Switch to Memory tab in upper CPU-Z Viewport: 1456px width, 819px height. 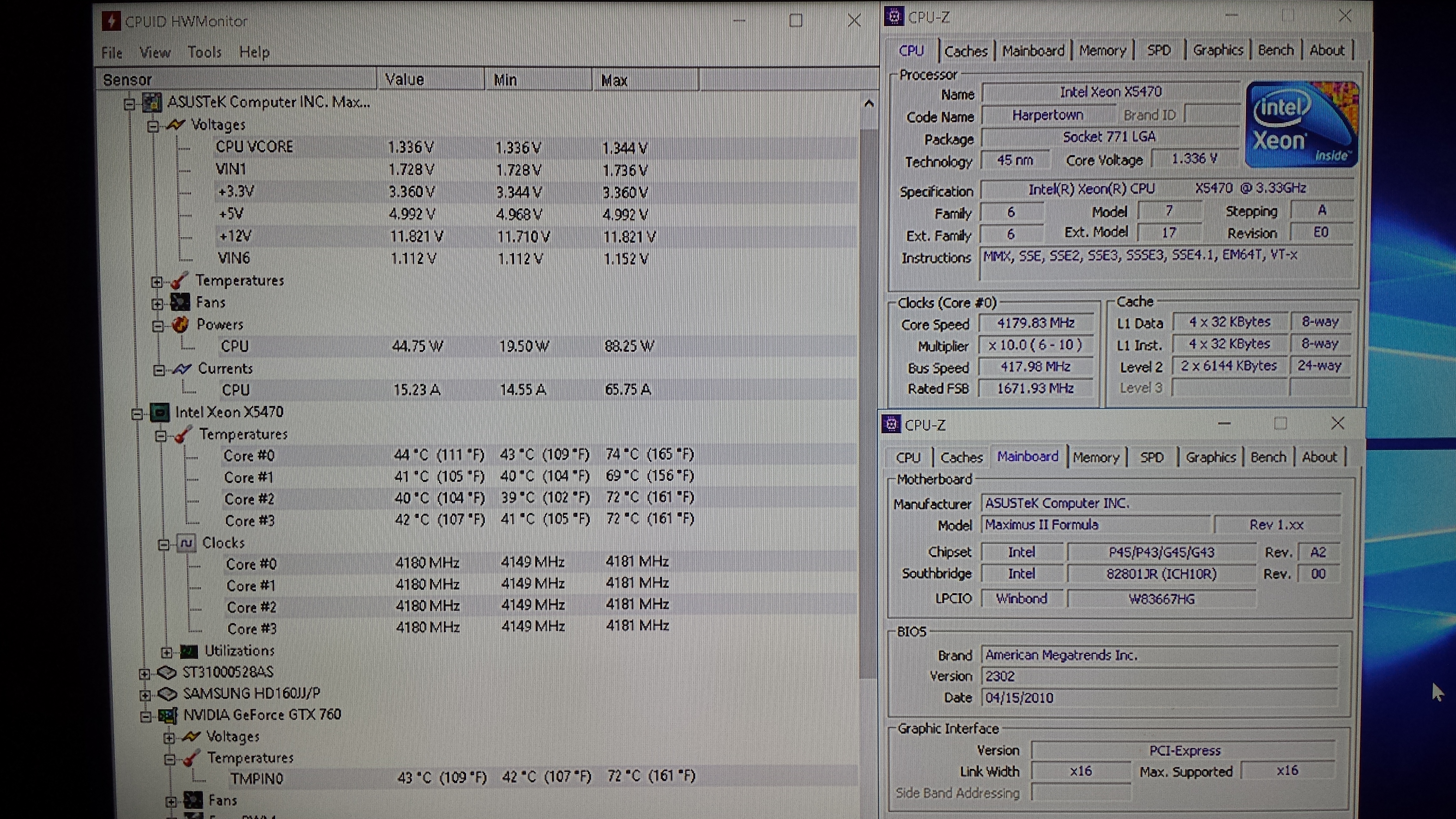click(x=1103, y=50)
